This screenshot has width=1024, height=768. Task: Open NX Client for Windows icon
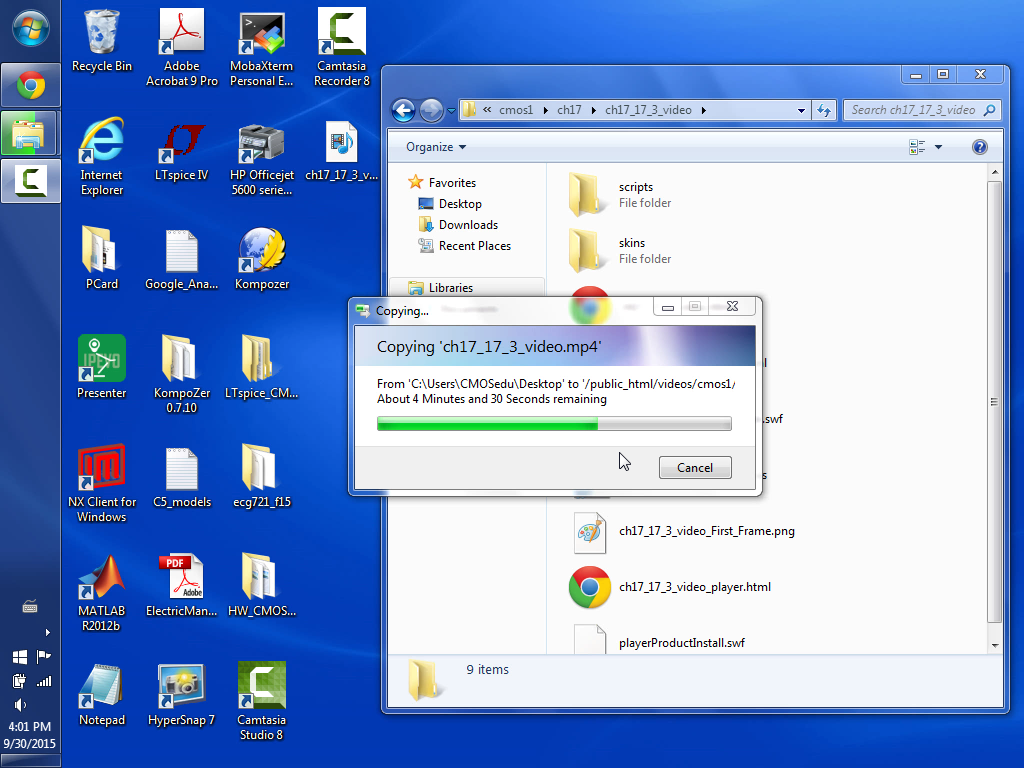[x=101, y=473]
